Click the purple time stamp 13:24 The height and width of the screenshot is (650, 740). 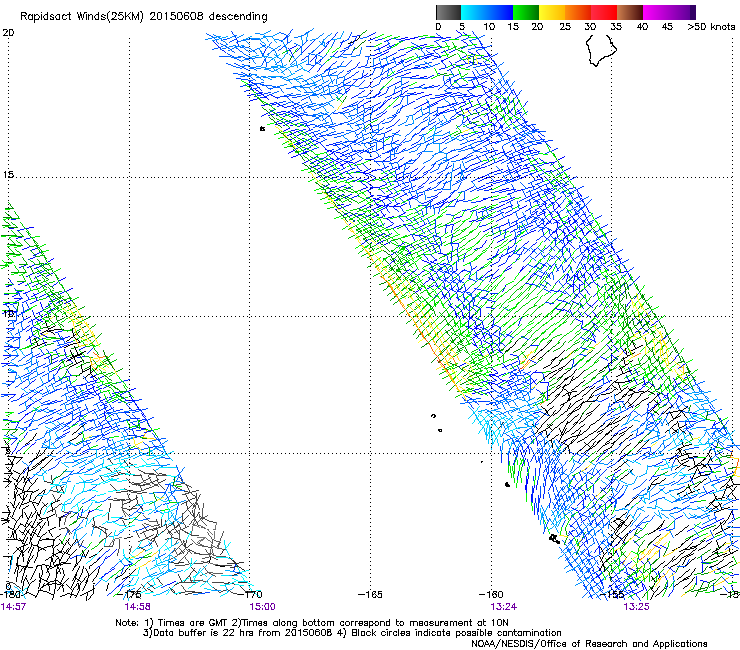tap(504, 607)
